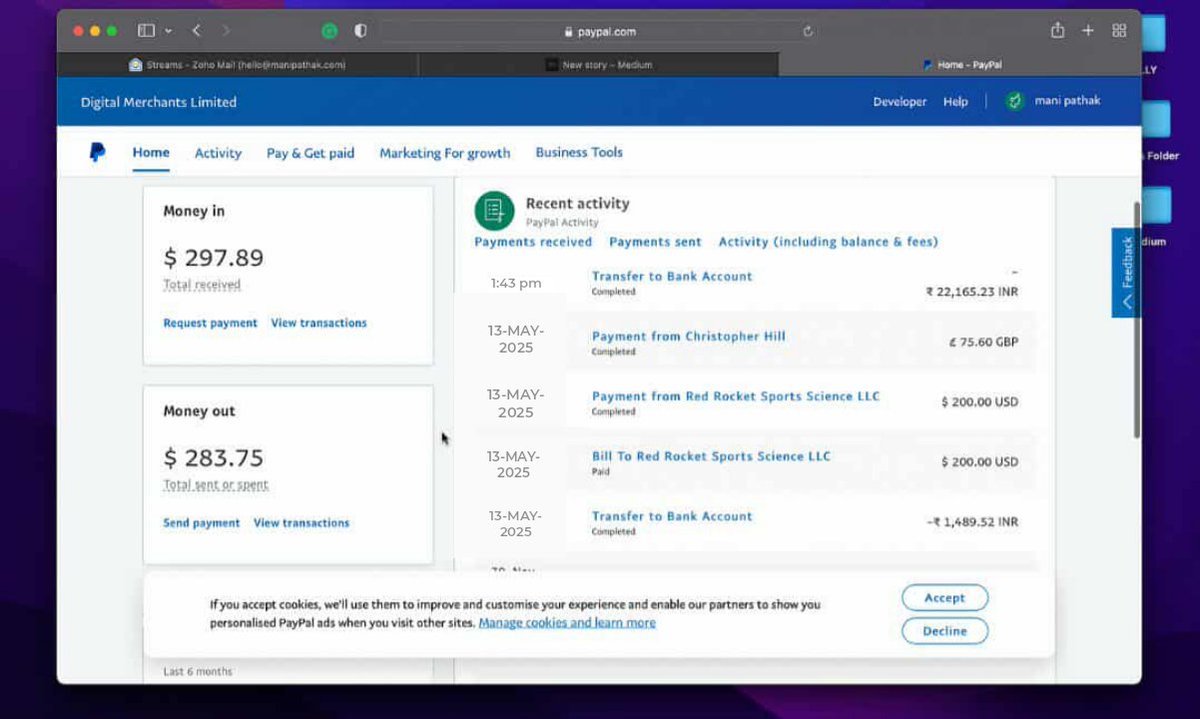The width and height of the screenshot is (1200, 719).
Task: Open Payment from Christopher Hill
Action: point(689,336)
